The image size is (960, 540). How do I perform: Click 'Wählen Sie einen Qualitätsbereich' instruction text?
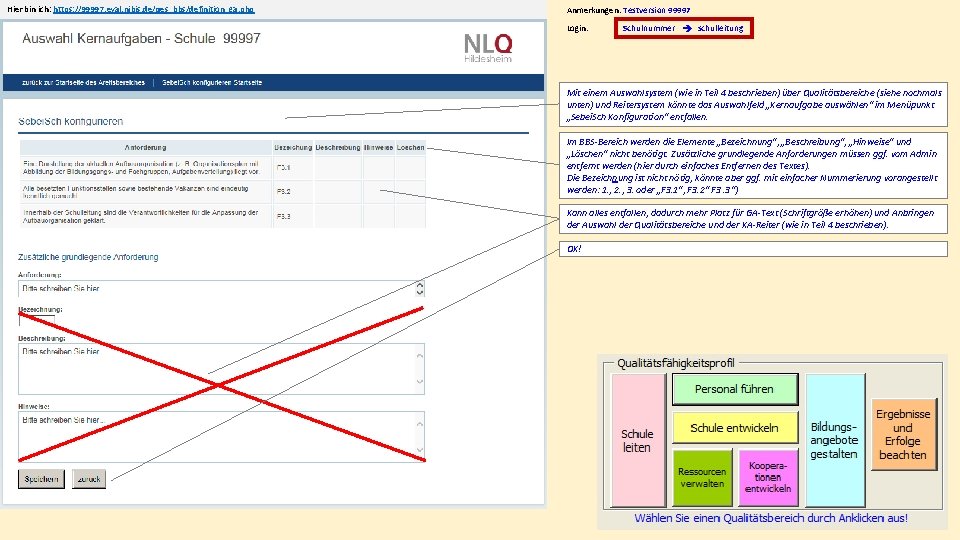(x=771, y=518)
